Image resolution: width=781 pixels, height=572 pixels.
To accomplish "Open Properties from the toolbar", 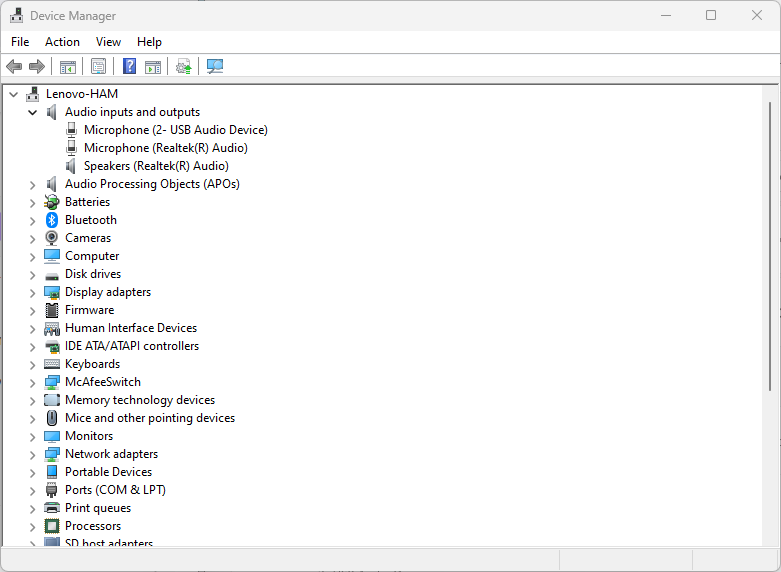I will (x=98, y=67).
